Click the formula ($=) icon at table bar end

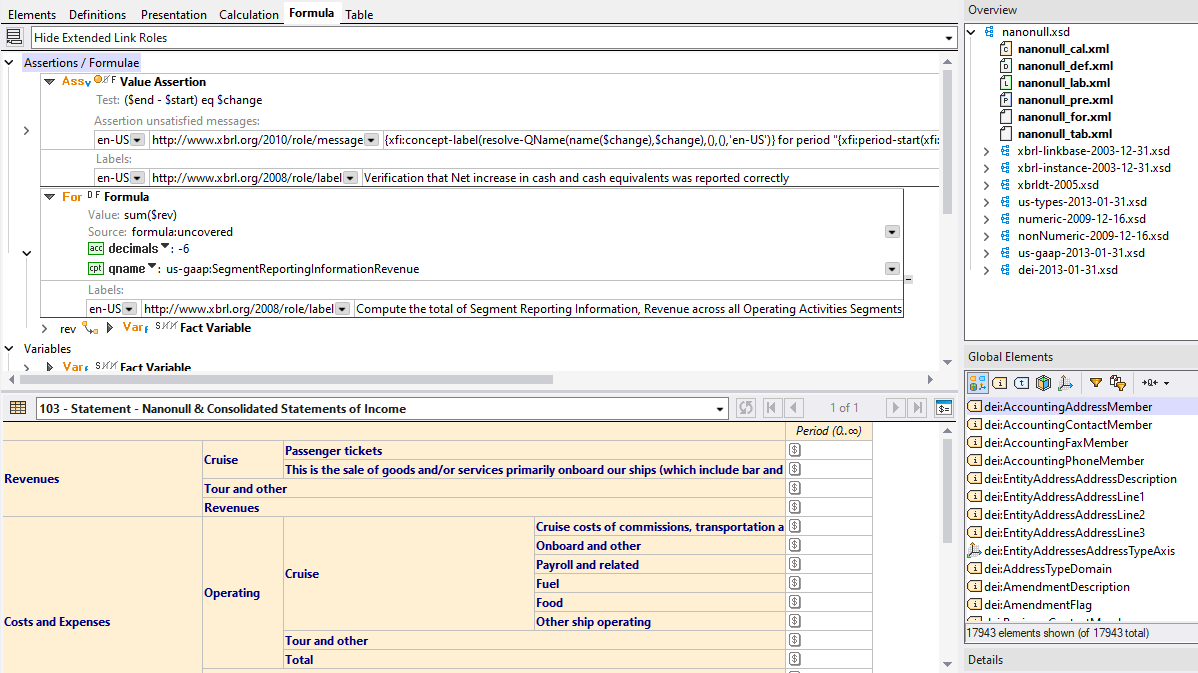(x=943, y=407)
